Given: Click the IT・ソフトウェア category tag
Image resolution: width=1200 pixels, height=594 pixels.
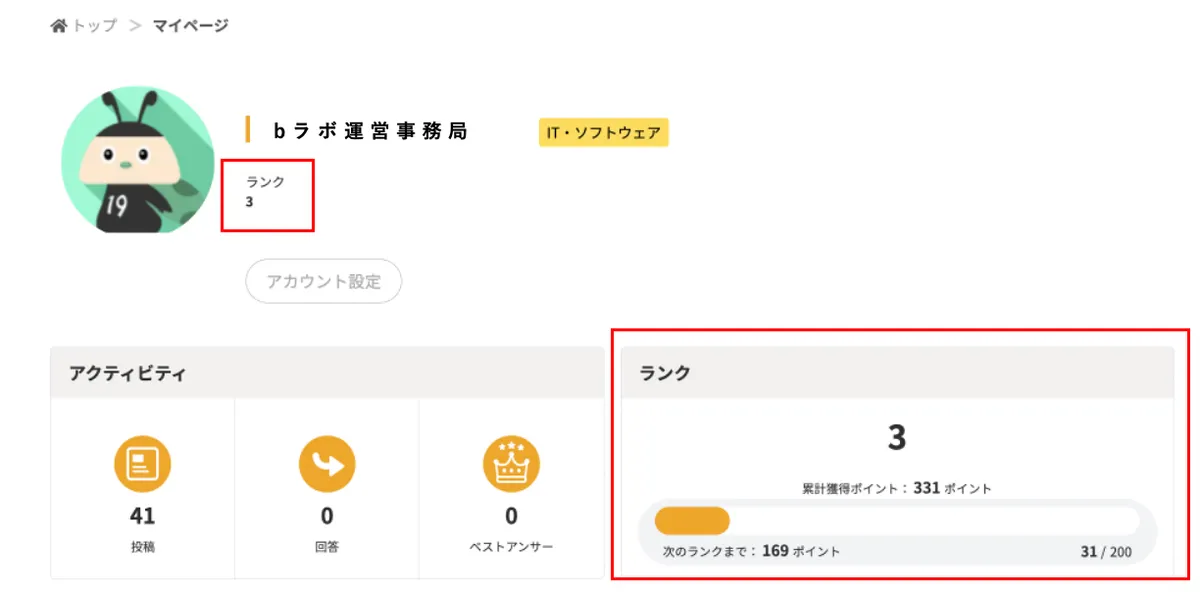Looking at the screenshot, I should click(x=604, y=132).
